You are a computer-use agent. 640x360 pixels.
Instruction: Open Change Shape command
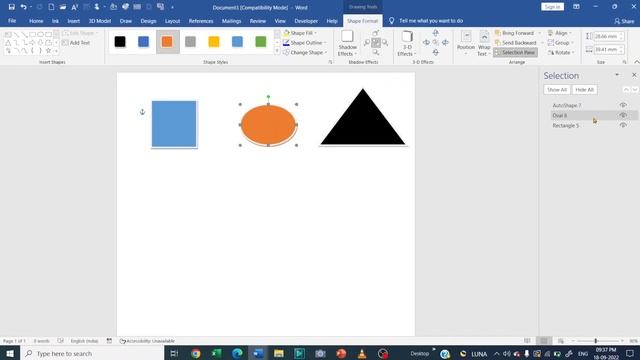click(304, 53)
